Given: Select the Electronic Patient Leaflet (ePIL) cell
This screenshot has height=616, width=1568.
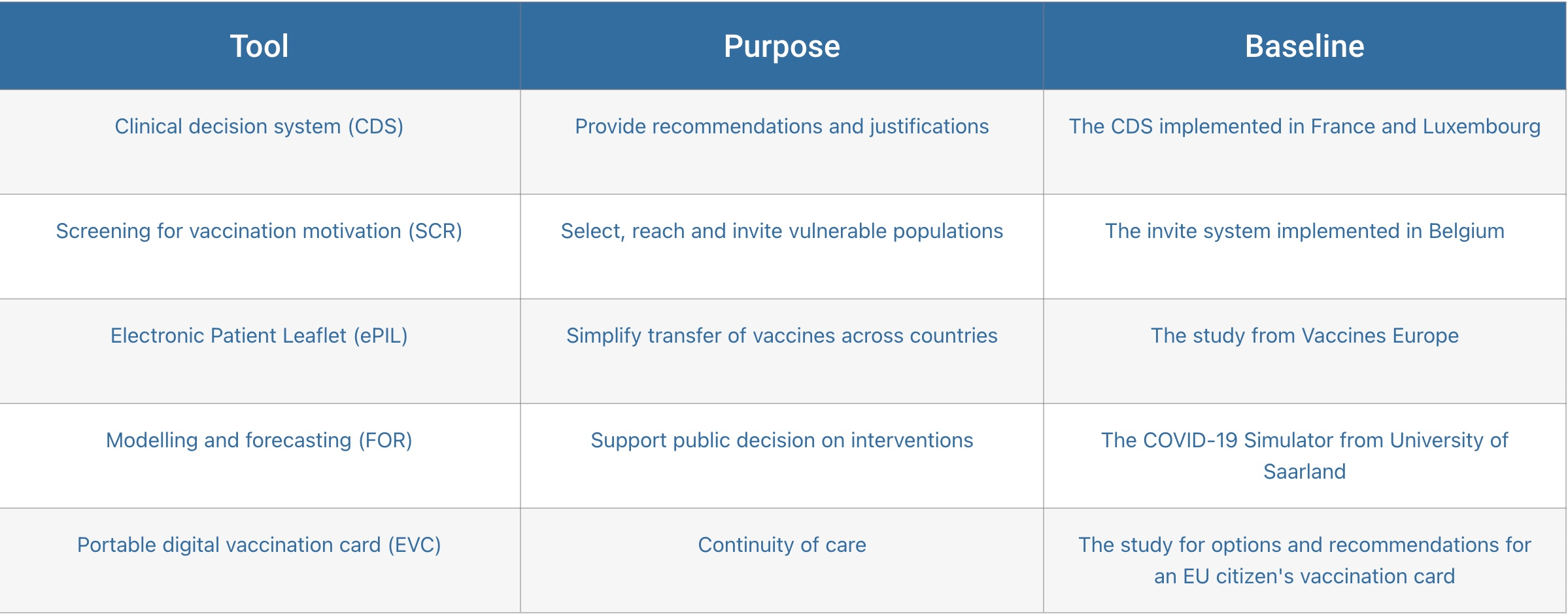Looking at the screenshot, I should point(260,351).
